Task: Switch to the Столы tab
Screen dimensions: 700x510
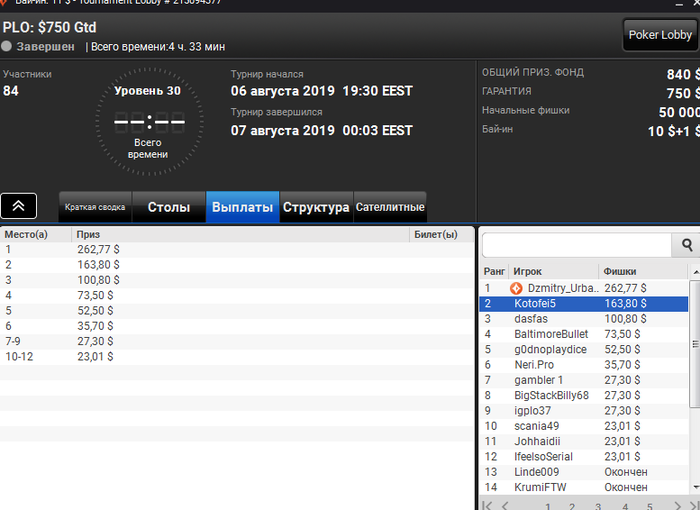Action: click(x=169, y=207)
